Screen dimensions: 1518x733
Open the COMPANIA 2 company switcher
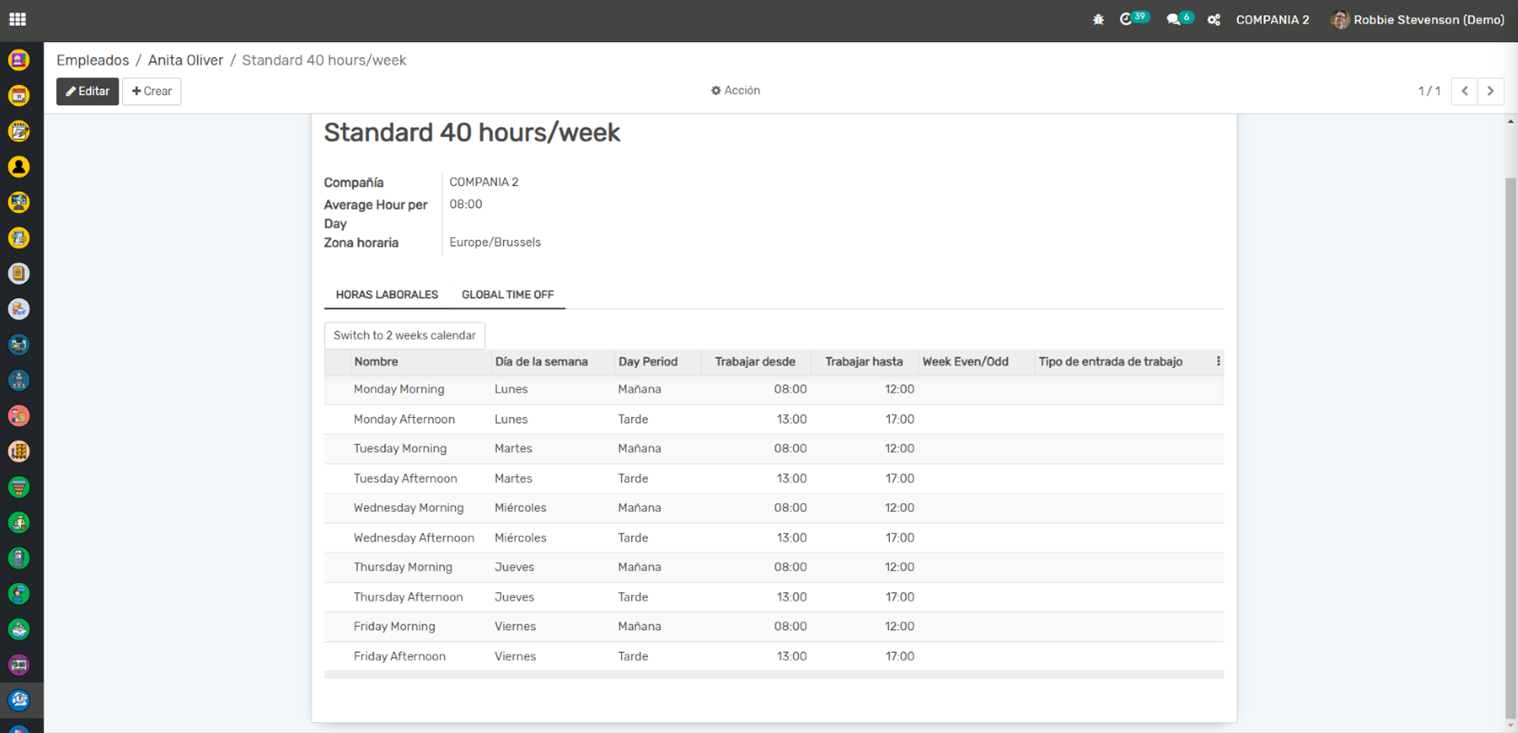pyautogui.click(x=1272, y=19)
